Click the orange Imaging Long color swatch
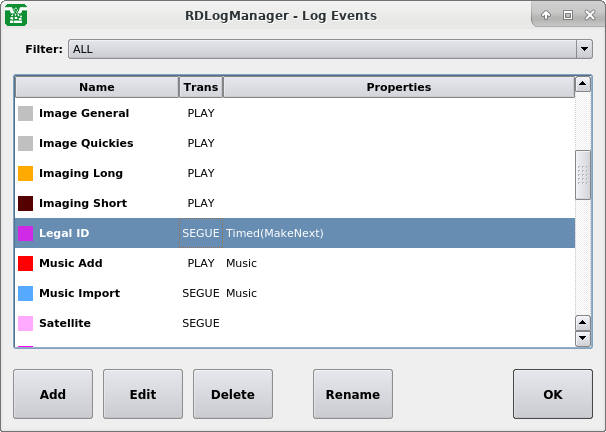 click(26, 174)
